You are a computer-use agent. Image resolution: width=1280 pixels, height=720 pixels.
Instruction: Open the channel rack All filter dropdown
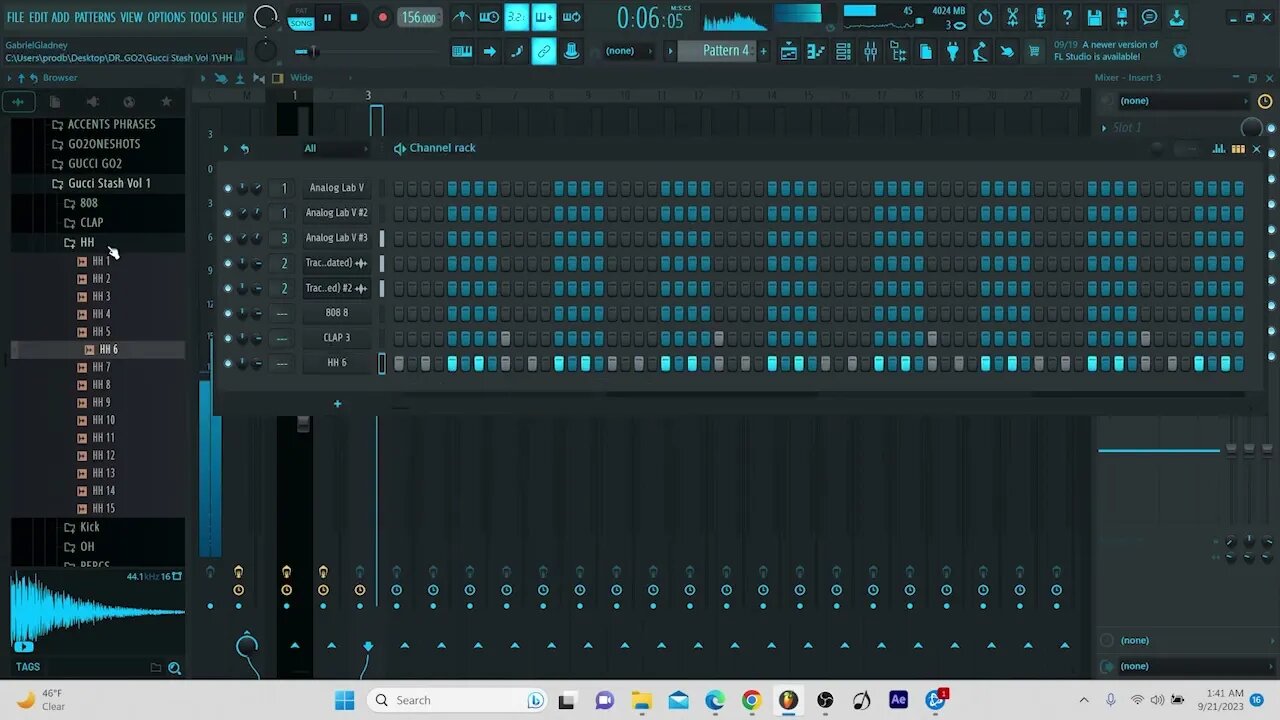(x=336, y=149)
